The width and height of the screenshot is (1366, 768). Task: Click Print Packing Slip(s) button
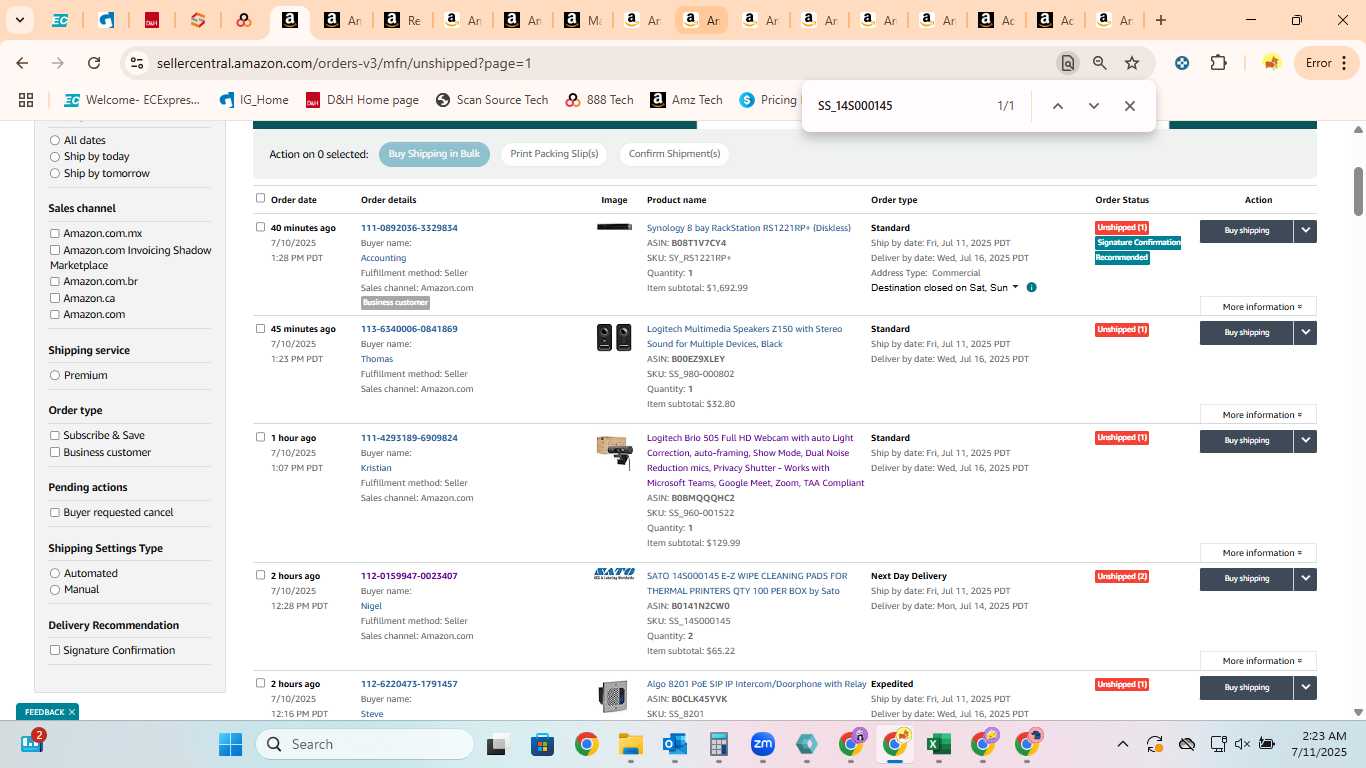pos(554,154)
